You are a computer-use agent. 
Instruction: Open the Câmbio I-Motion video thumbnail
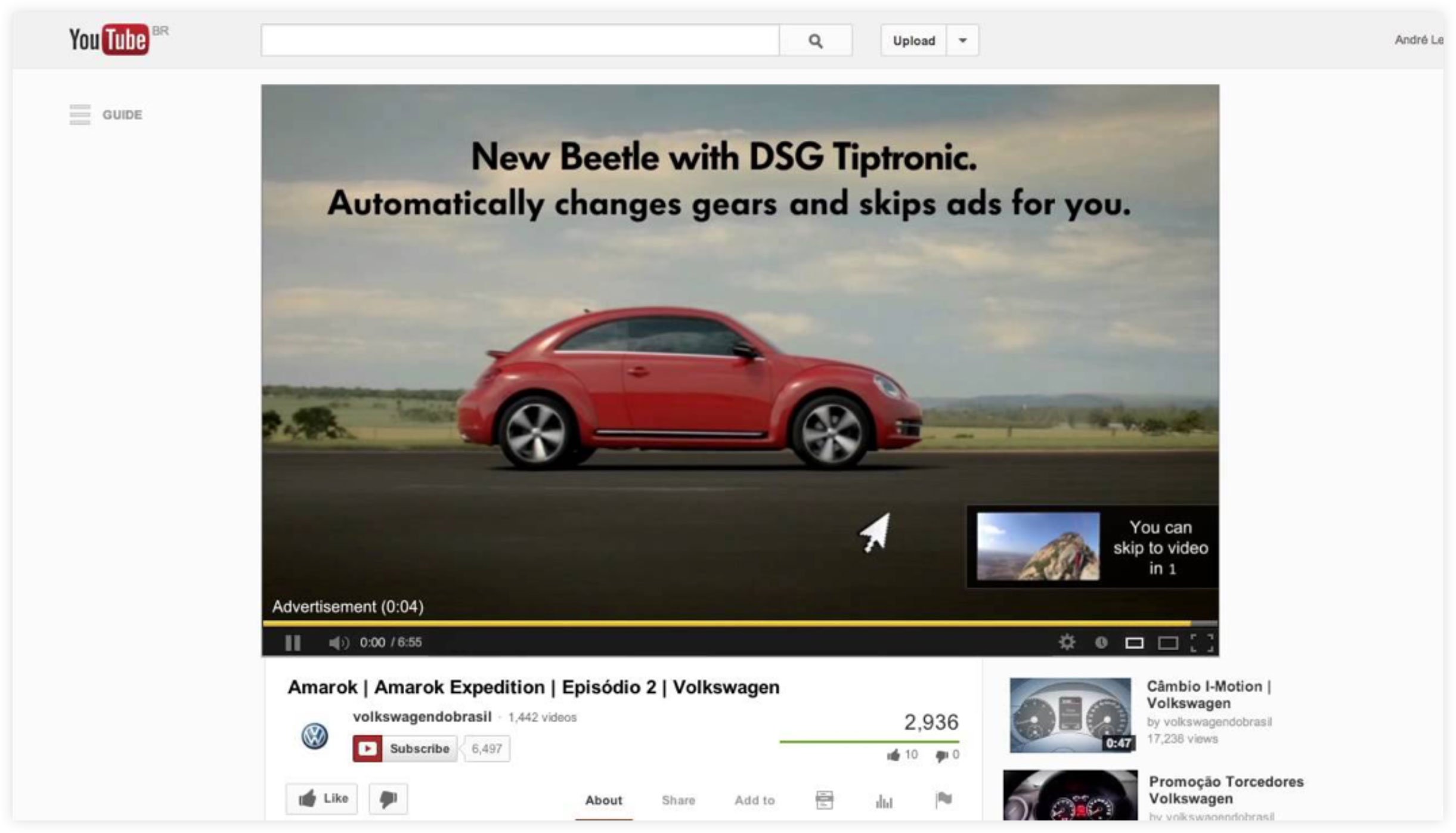(x=1070, y=715)
